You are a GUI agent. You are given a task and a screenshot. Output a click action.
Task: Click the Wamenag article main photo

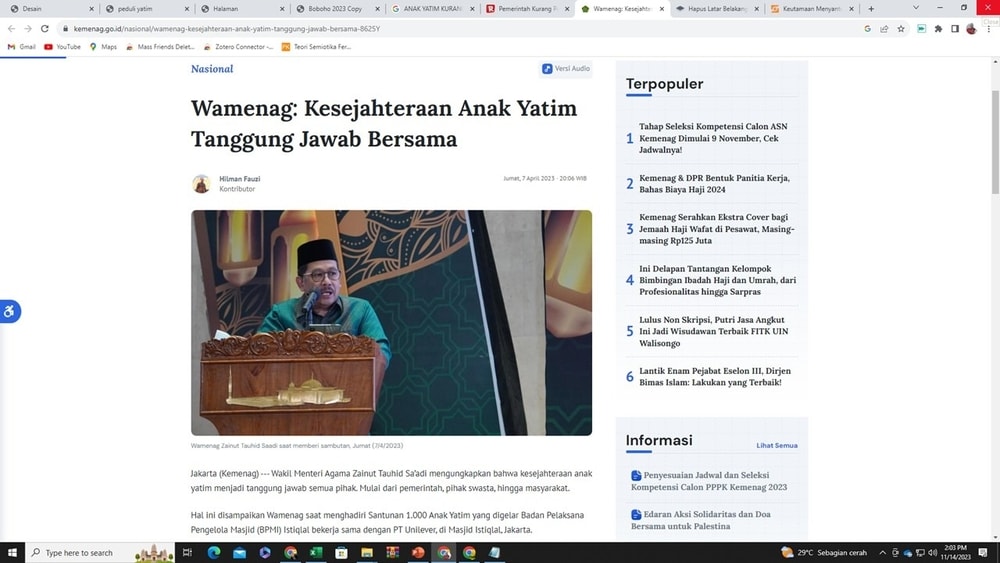[x=392, y=323]
